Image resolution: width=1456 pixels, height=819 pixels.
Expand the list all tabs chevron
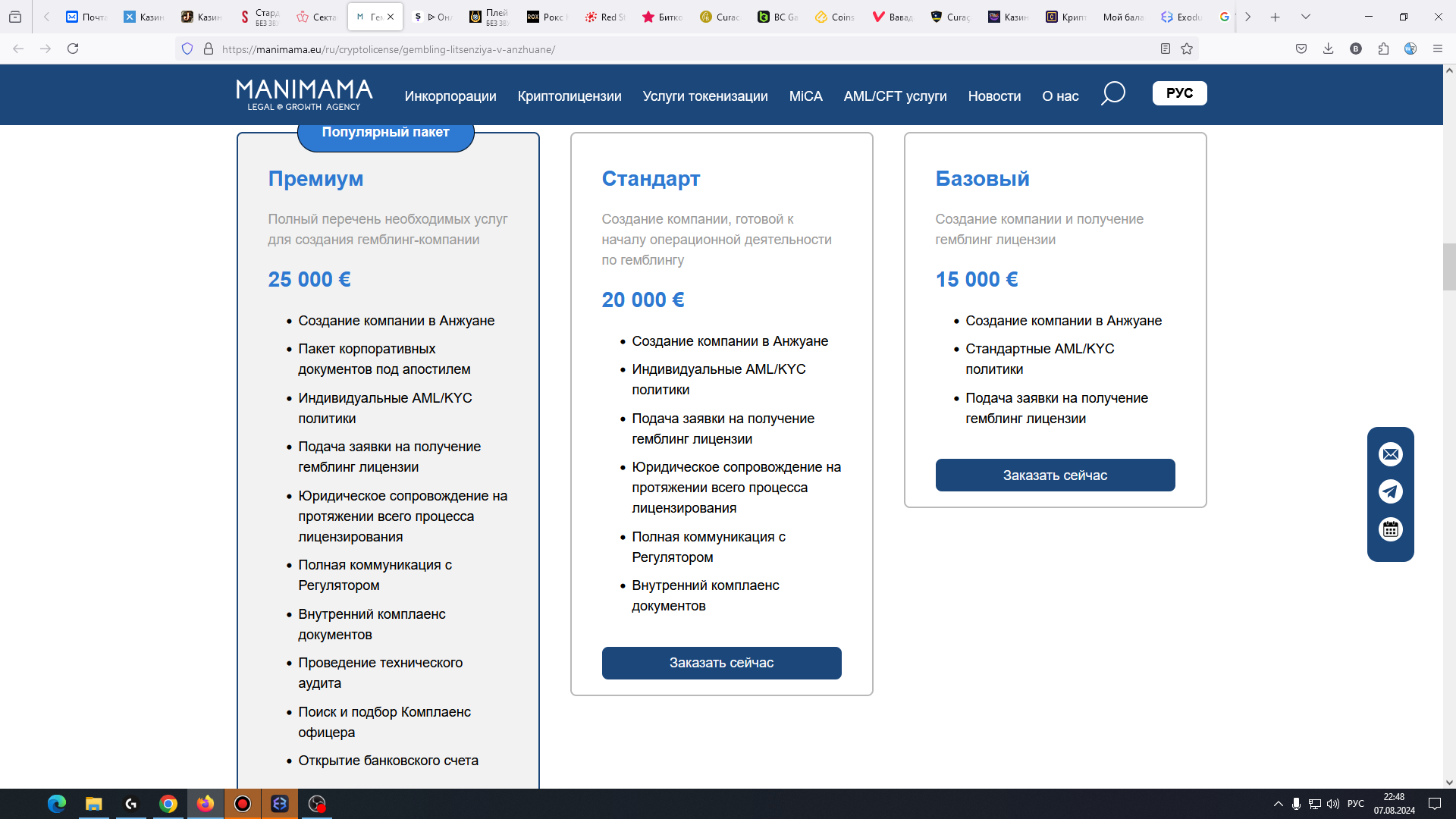pyautogui.click(x=1305, y=17)
